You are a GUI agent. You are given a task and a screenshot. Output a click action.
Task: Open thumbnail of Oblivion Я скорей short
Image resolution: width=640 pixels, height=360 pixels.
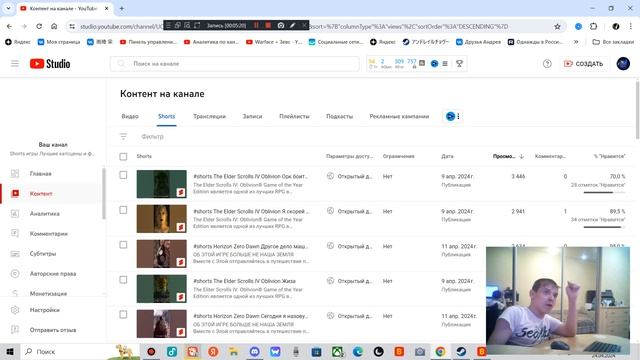(162, 219)
